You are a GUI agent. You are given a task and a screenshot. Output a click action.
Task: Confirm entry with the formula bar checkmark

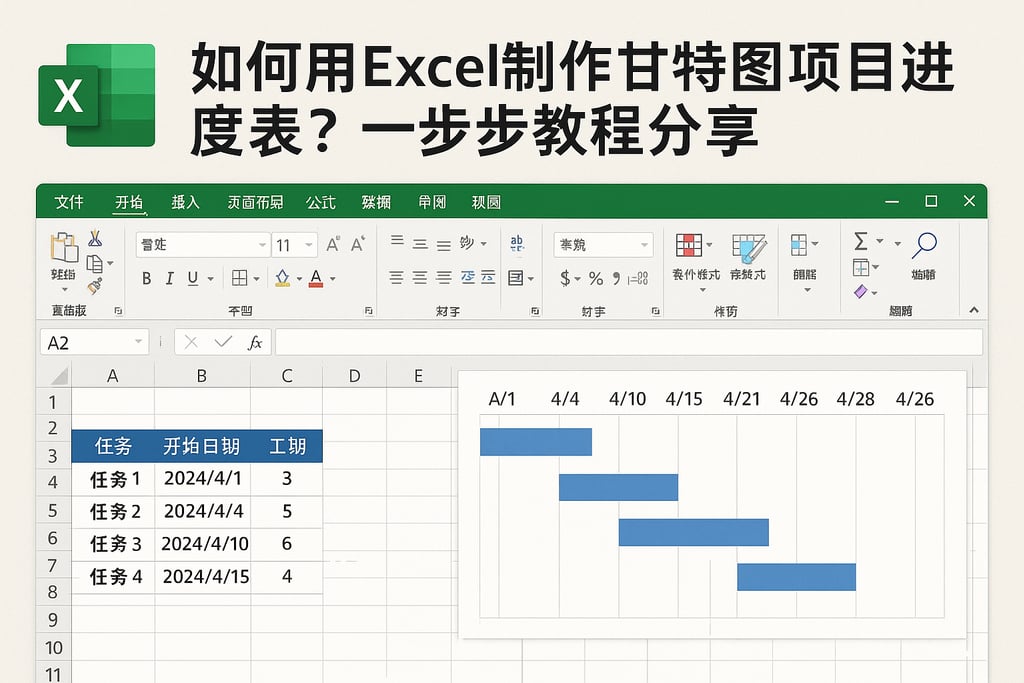click(x=222, y=342)
